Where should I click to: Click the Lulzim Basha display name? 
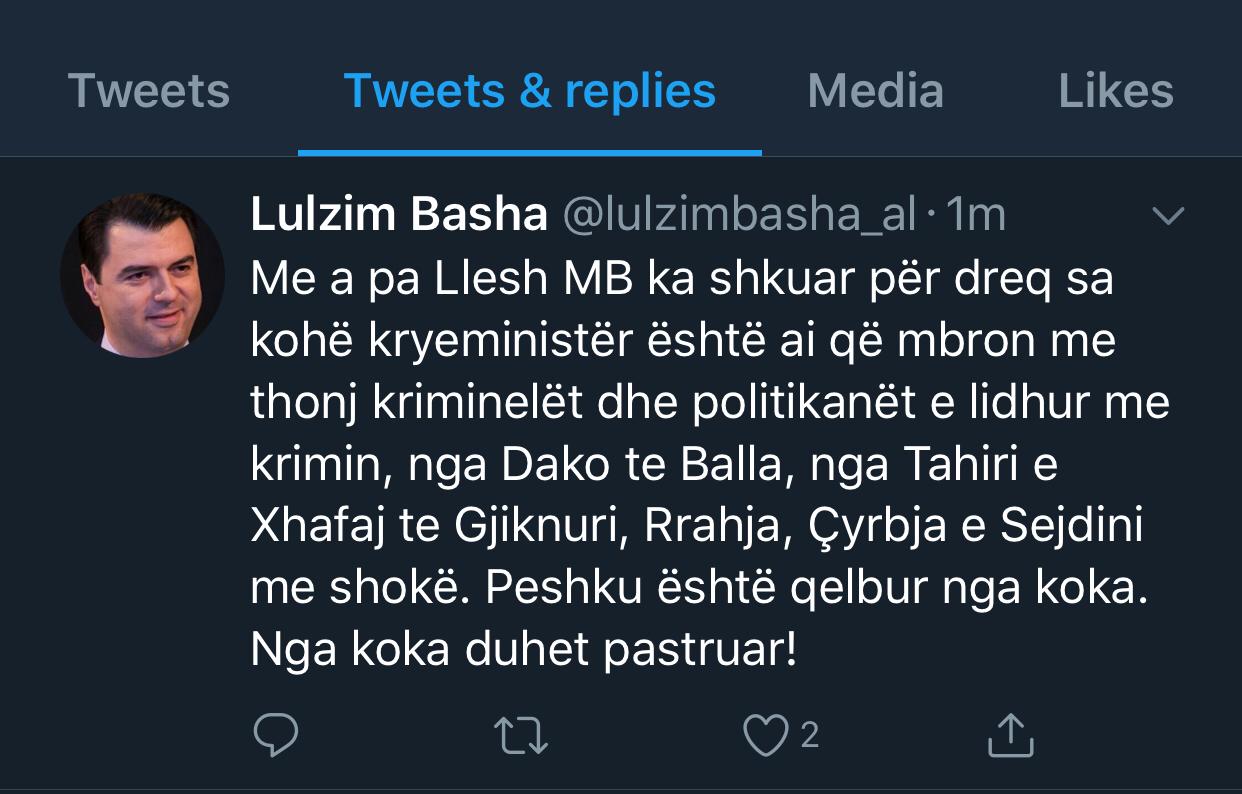[399, 216]
